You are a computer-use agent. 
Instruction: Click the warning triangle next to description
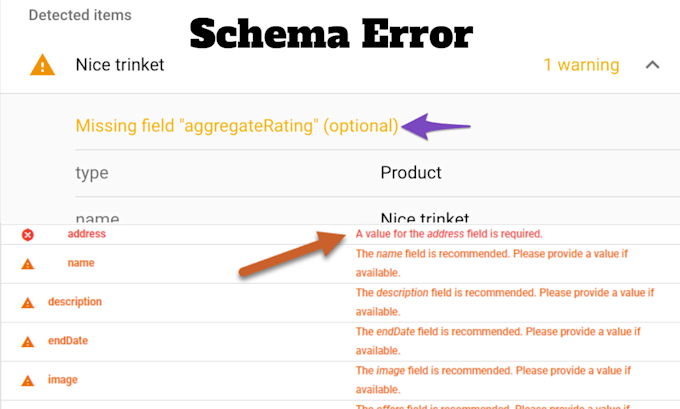(28, 302)
